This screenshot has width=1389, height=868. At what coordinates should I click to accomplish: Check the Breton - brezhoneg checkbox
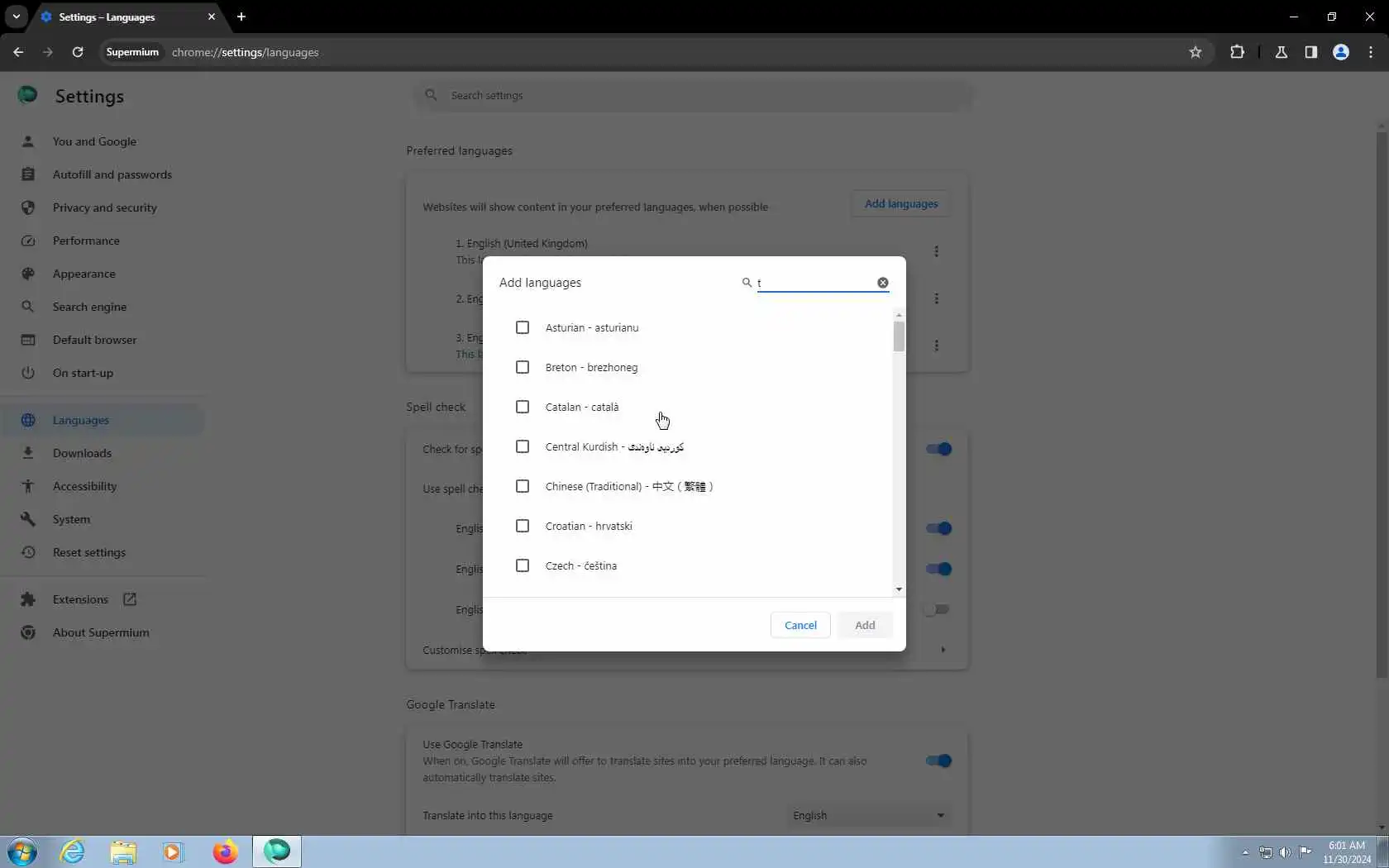click(x=523, y=367)
